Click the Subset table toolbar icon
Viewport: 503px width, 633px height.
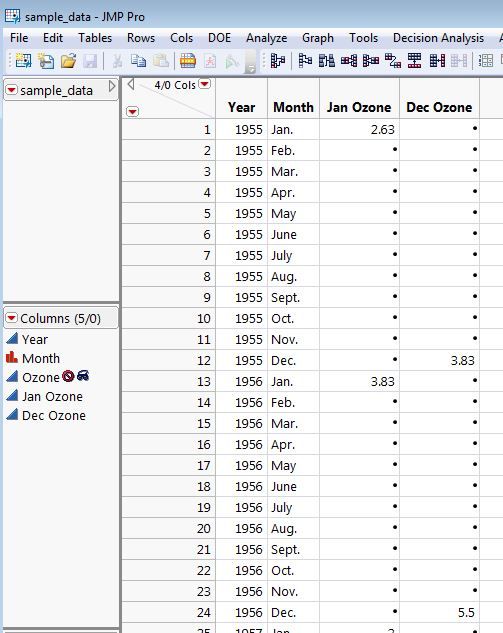tap(305, 61)
